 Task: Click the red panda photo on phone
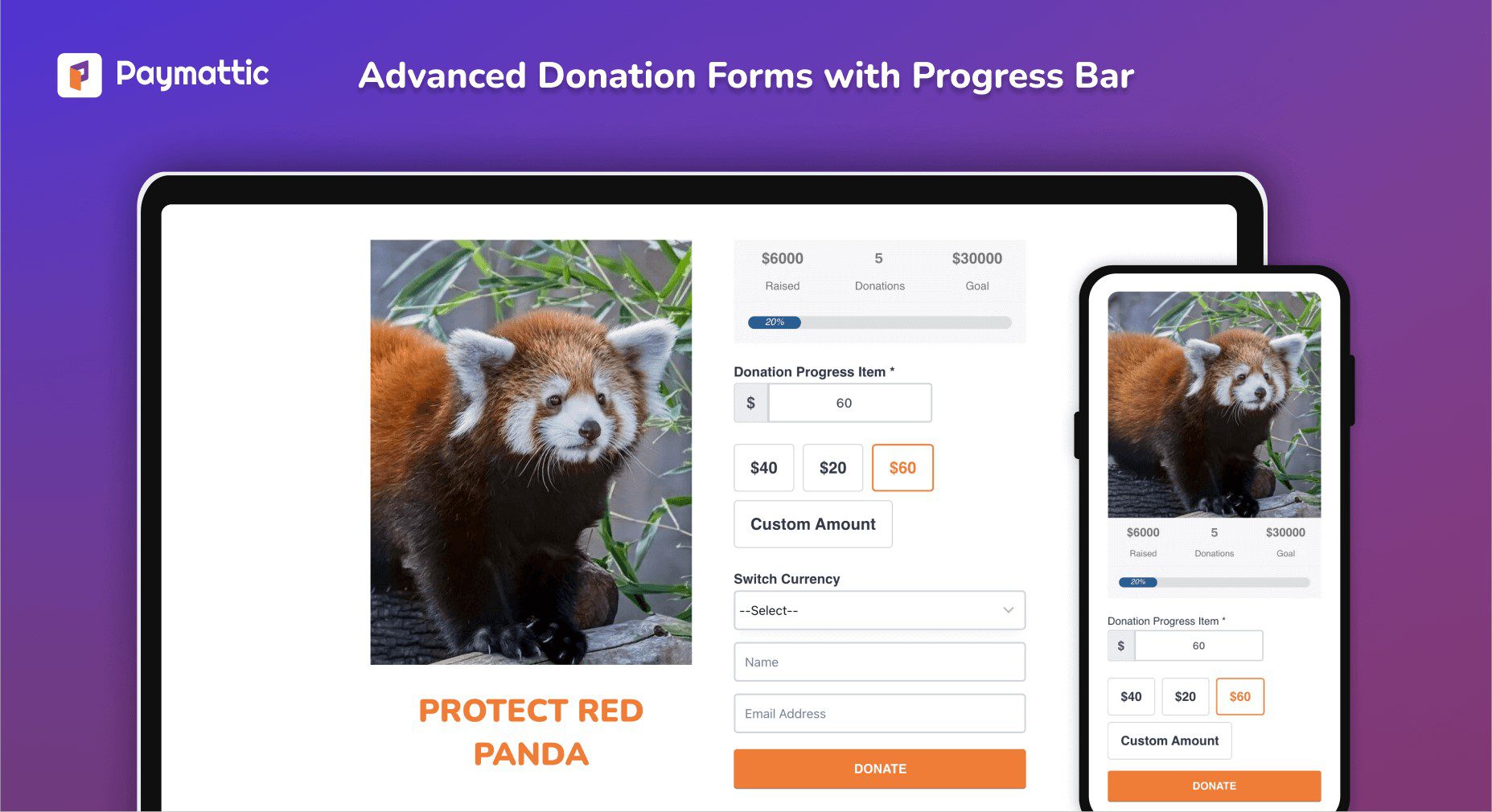tap(1215, 404)
